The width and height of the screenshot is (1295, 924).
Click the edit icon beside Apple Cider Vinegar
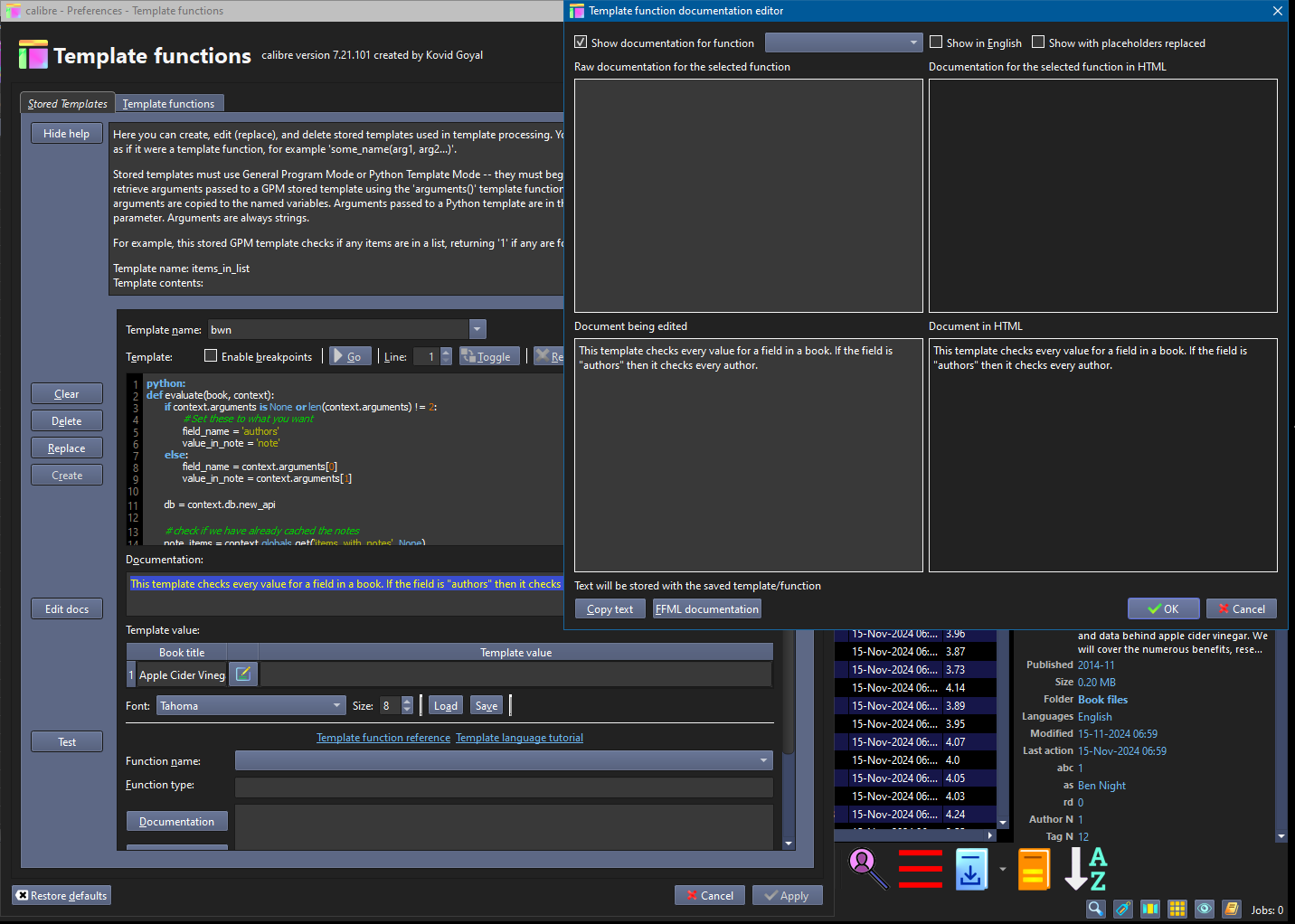(242, 674)
